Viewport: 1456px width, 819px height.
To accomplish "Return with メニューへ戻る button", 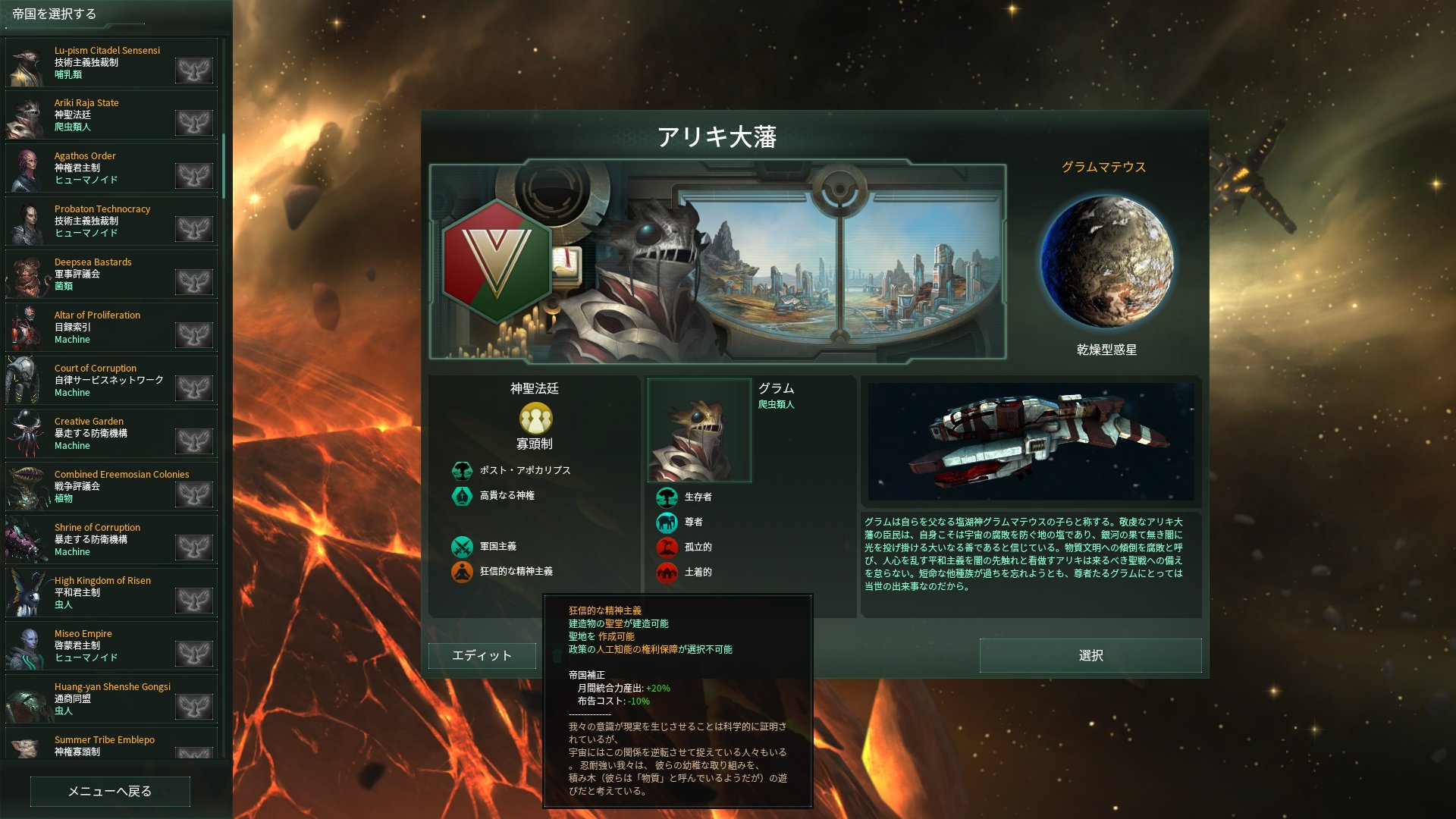I will tap(110, 791).
